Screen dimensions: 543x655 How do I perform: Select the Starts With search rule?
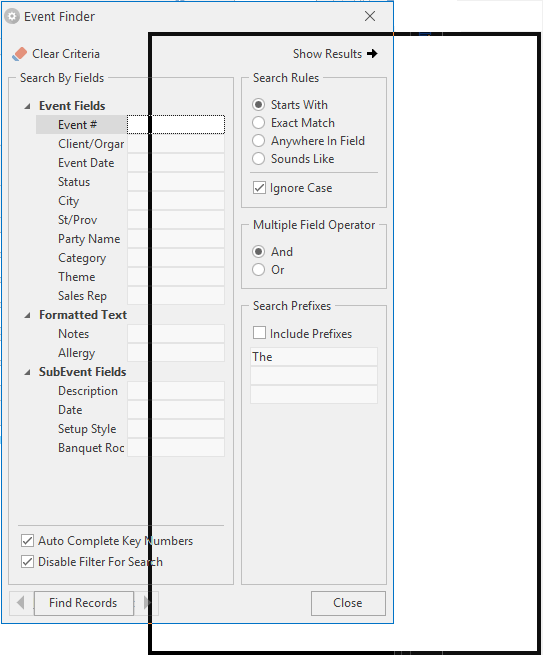click(x=259, y=104)
